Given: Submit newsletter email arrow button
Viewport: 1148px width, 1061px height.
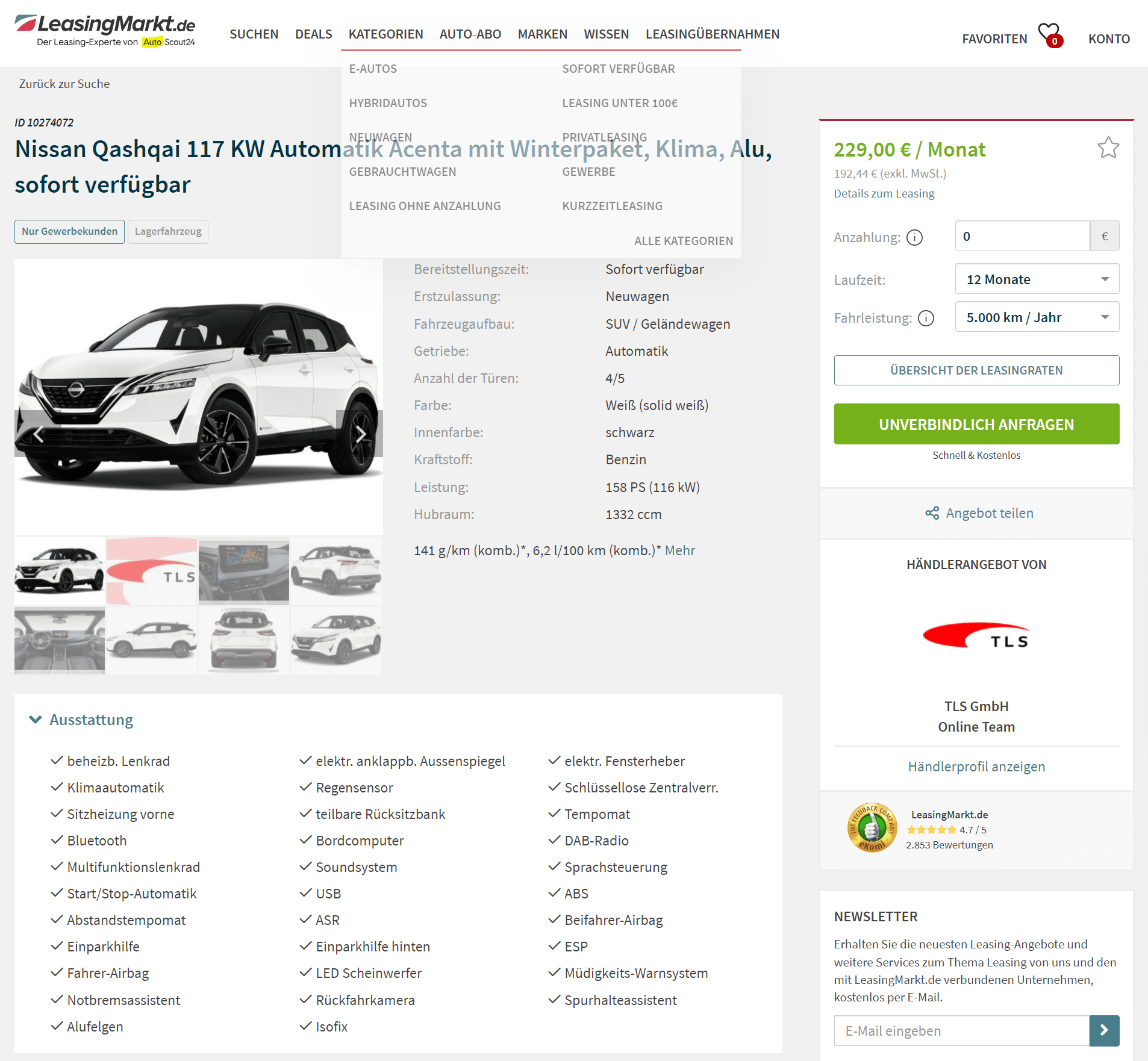Looking at the screenshot, I should 1104,1030.
